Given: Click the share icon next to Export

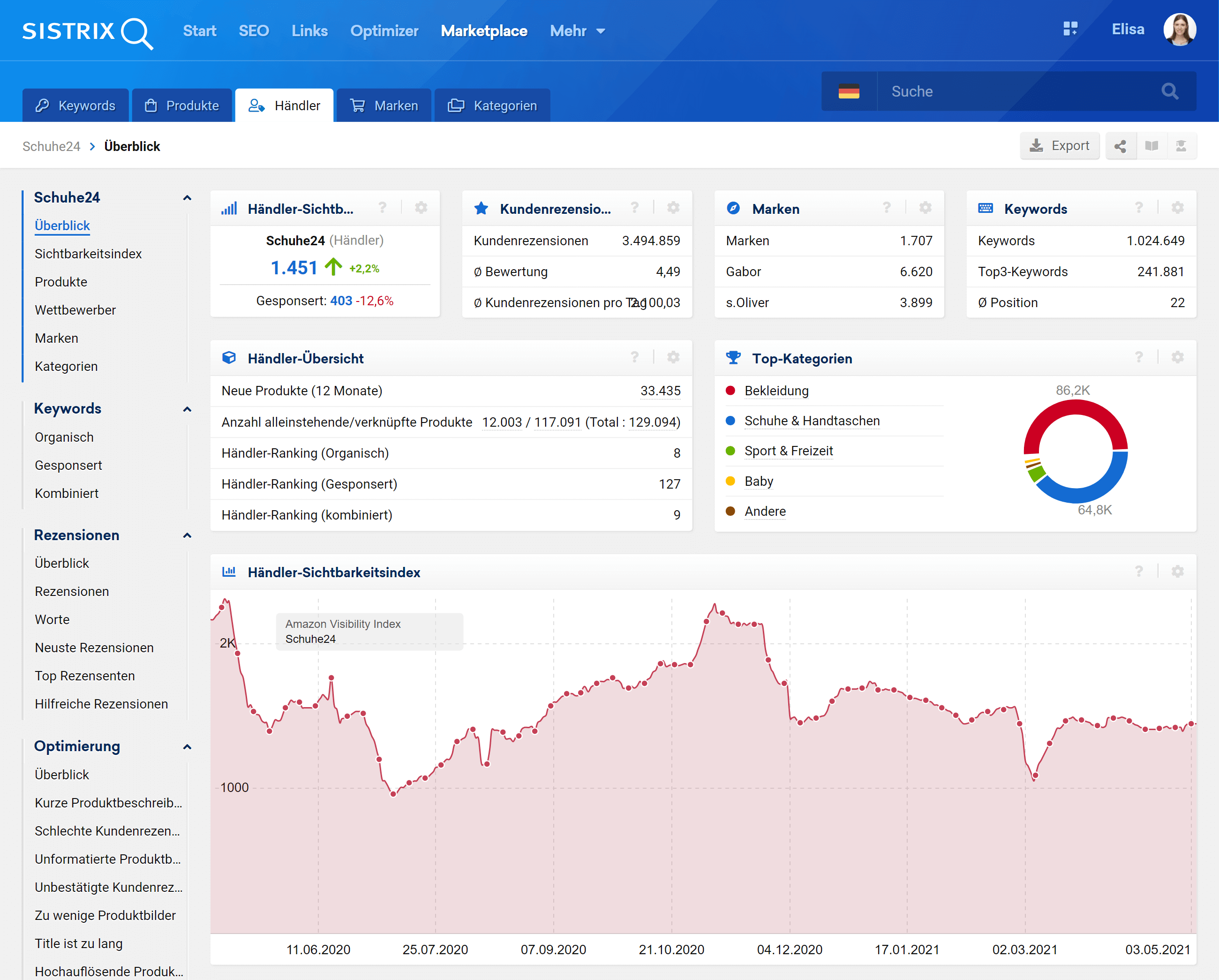Looking at the screenshot, I should pos(1120,146).
